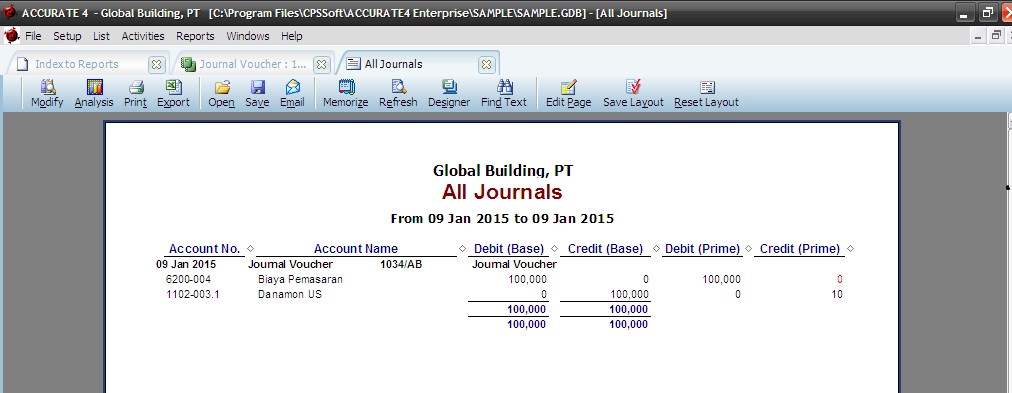1012x393 pixels.
Task: Click the Account No. column header
Action: (205, 248)
